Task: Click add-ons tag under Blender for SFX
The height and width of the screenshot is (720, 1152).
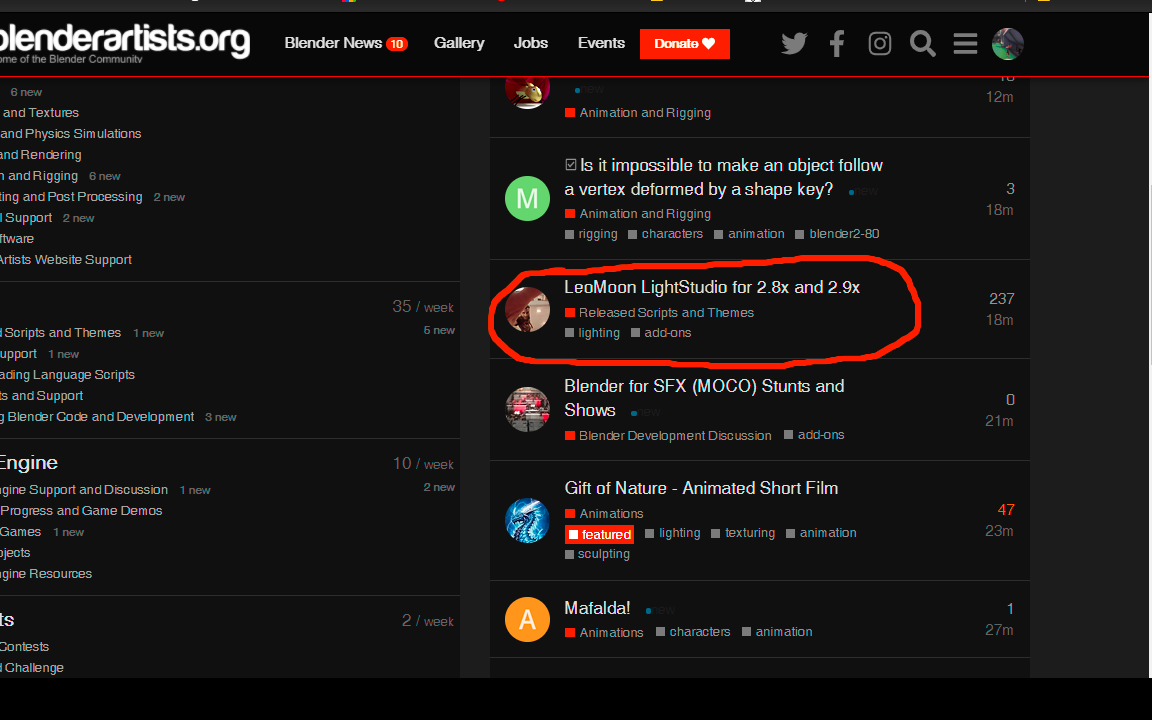Action: click(814, 435)
